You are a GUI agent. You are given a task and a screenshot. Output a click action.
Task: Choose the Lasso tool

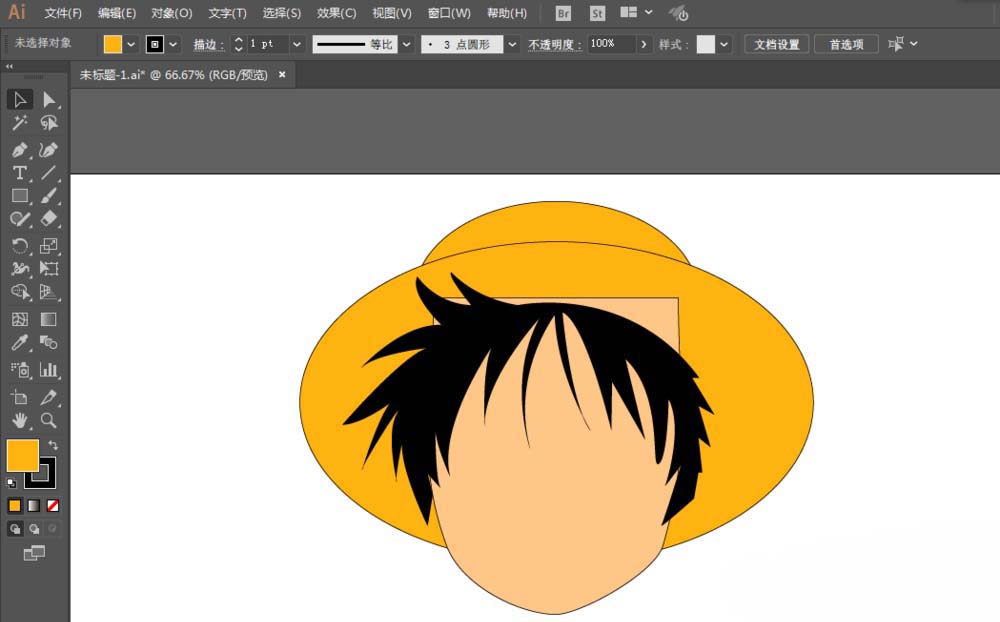coord(49,123)
